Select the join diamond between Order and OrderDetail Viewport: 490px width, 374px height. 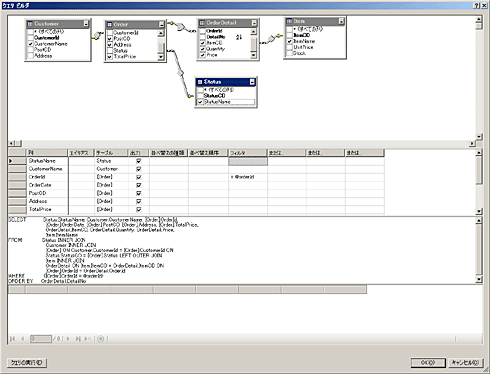(x=180, y=26)
